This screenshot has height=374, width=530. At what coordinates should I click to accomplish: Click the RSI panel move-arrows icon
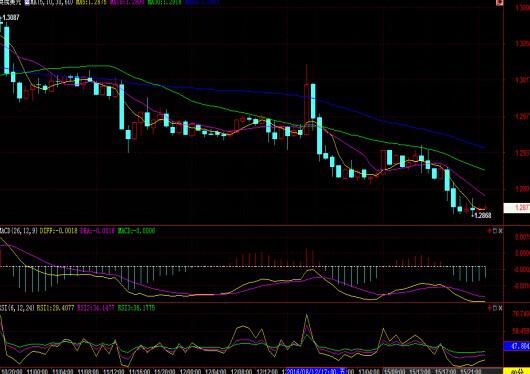point(489,308)
